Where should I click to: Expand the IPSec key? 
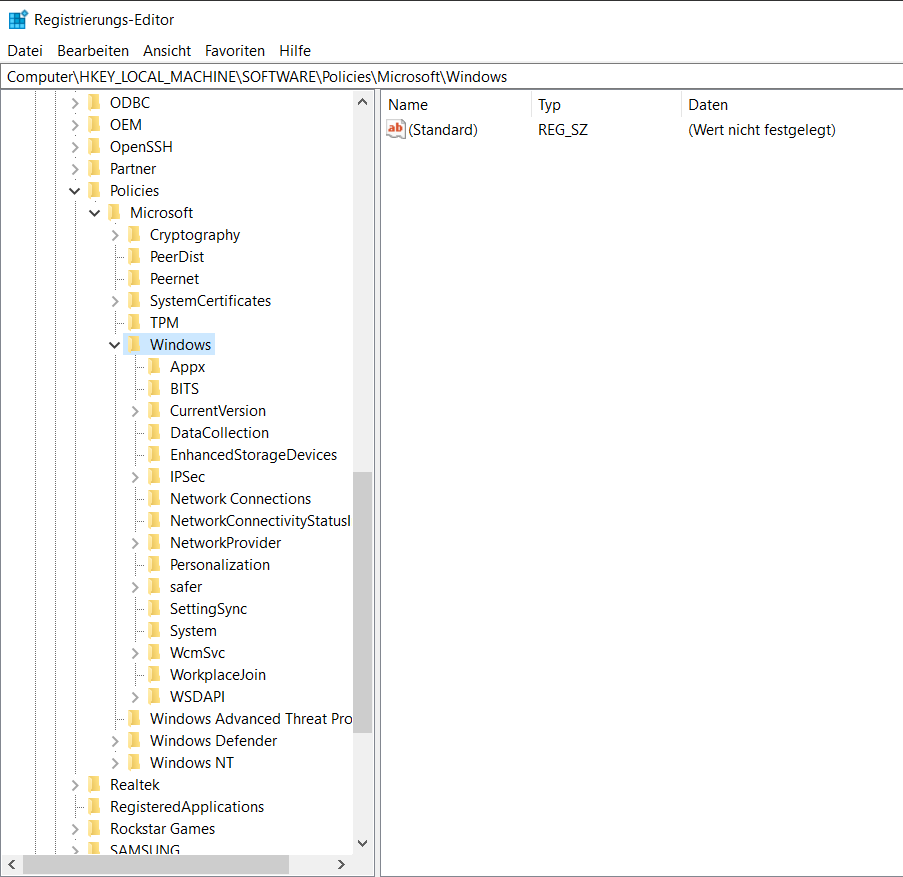(x=135, y=477)
